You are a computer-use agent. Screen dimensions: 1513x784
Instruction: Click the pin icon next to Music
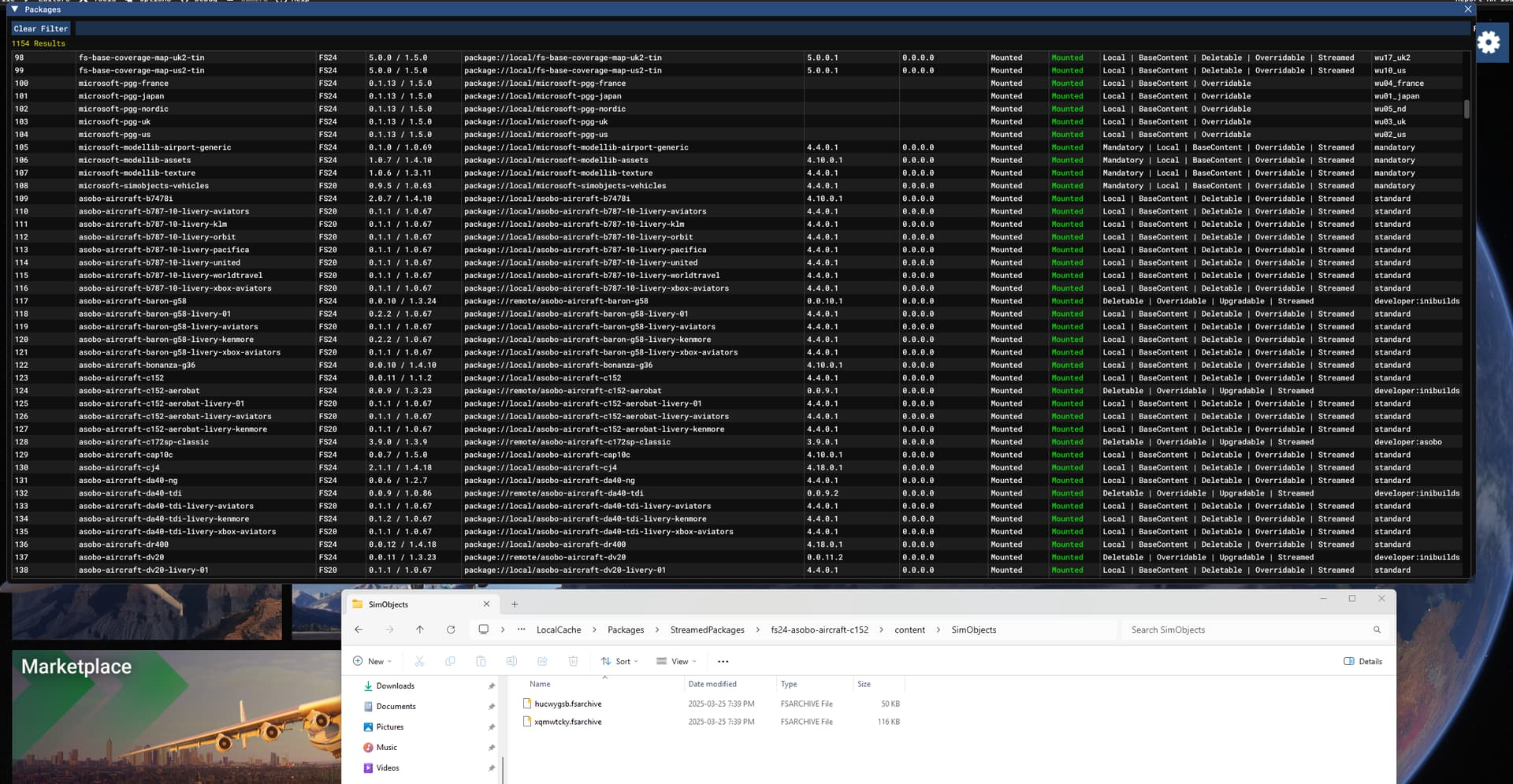(491, 748)
